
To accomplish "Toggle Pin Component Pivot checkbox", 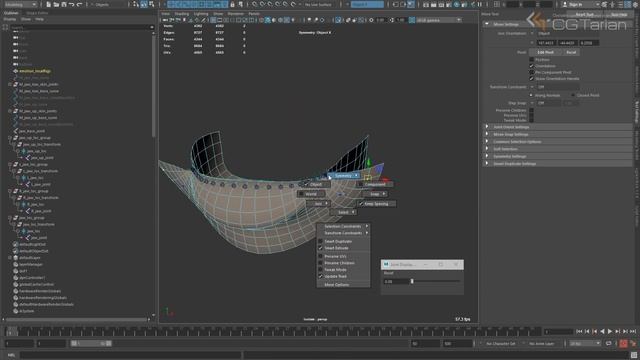I will [531, 72].
